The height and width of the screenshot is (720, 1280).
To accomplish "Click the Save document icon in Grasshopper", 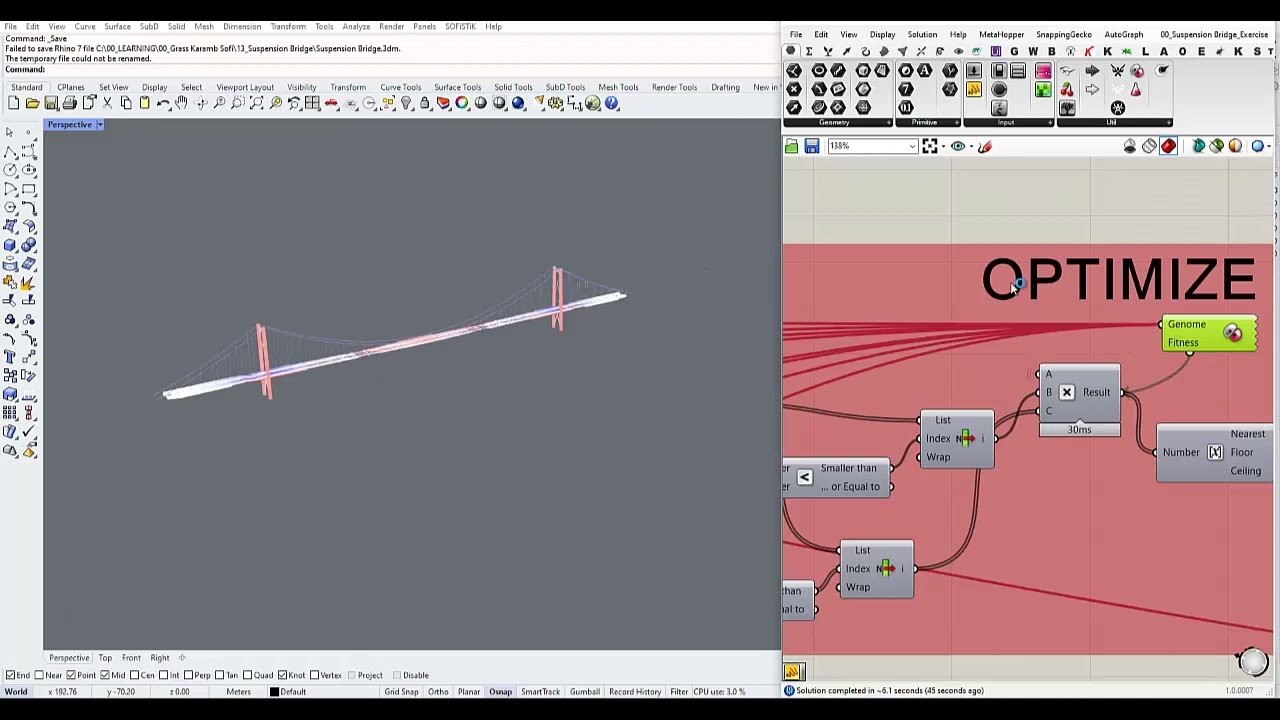I will (812, 147).
